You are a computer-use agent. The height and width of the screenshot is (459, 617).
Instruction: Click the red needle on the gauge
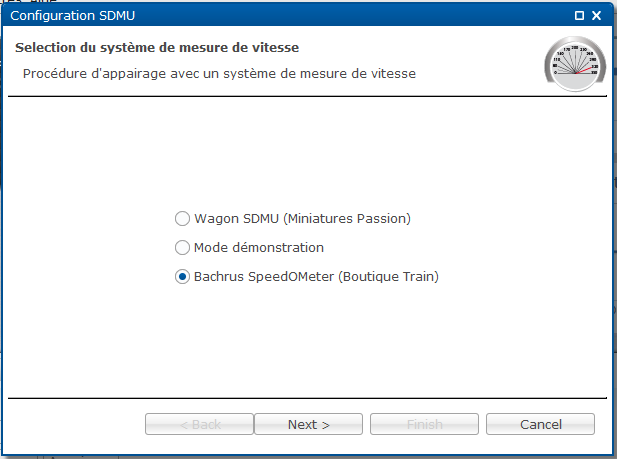click(x=586, y=70)
